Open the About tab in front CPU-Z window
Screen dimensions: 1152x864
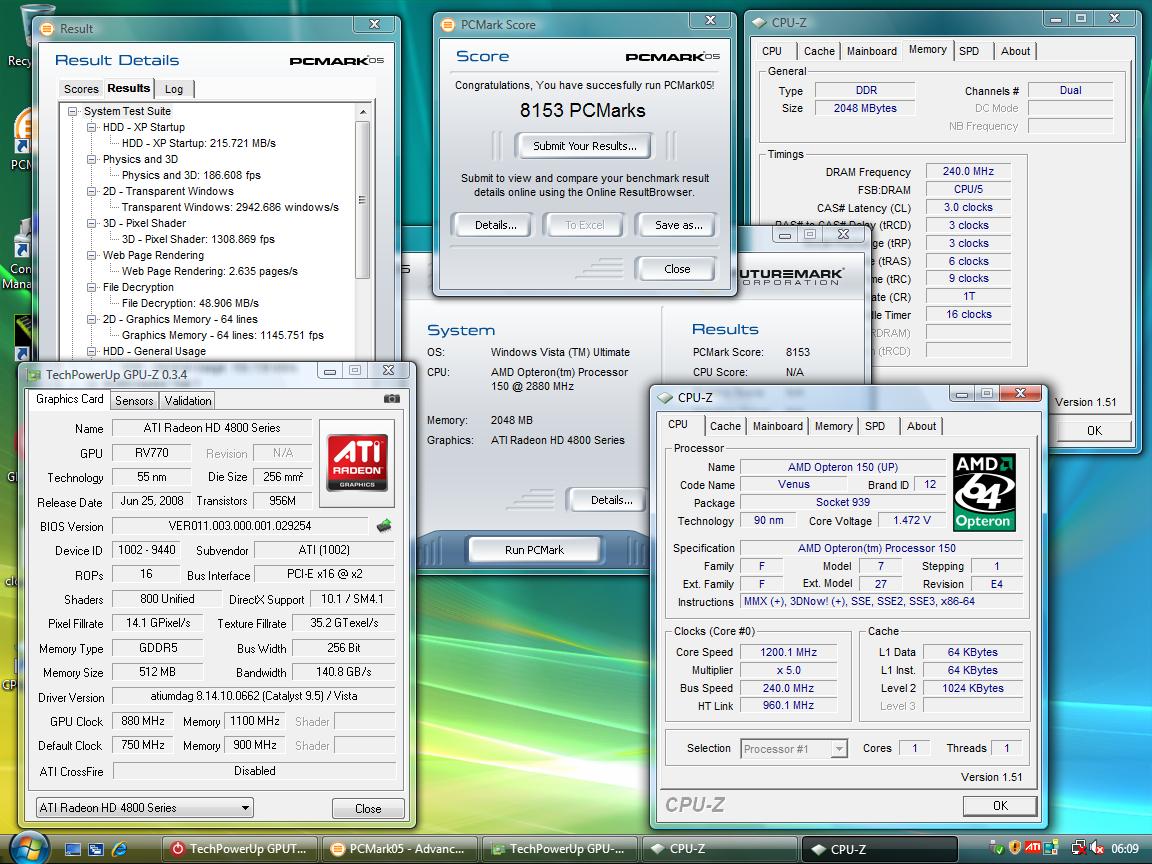921,426
